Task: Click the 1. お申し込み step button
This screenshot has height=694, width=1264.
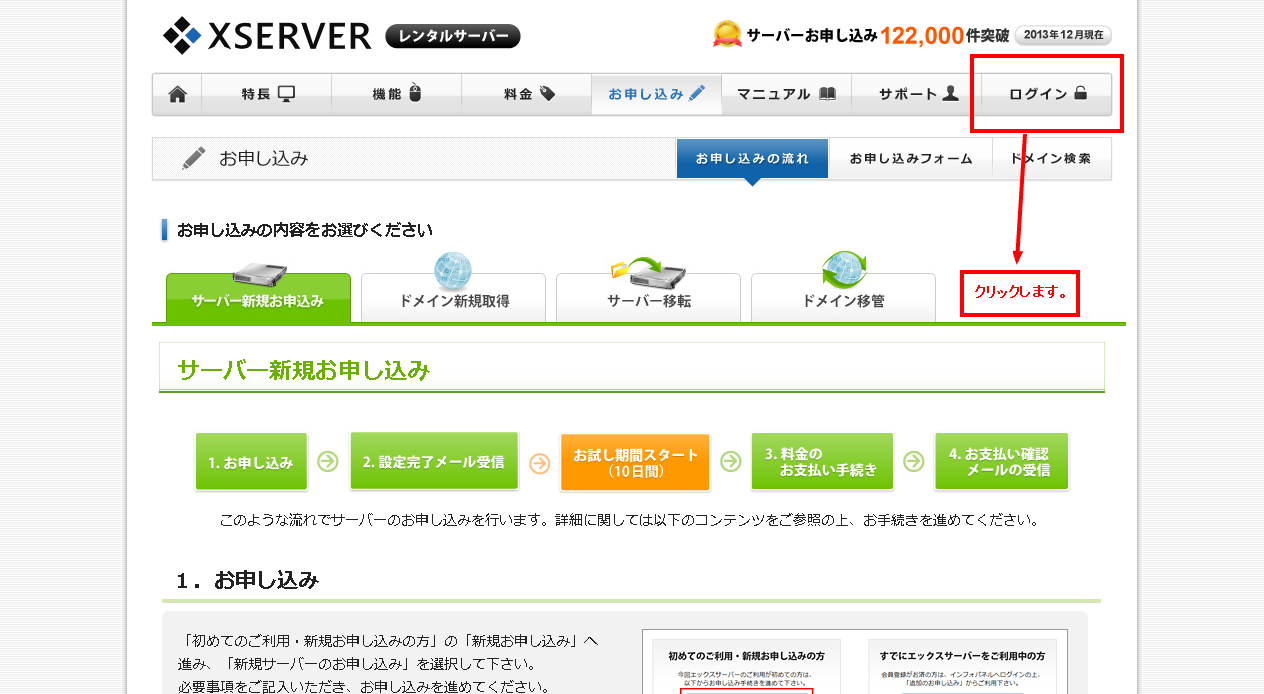Action: click(x=251, y=462)
